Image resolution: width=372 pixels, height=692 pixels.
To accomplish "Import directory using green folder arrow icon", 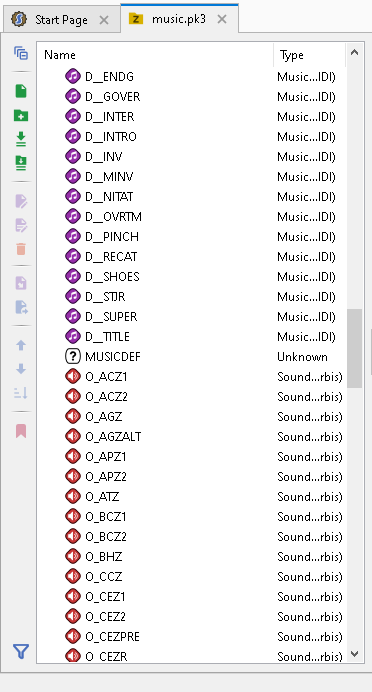I will (21, 163).
